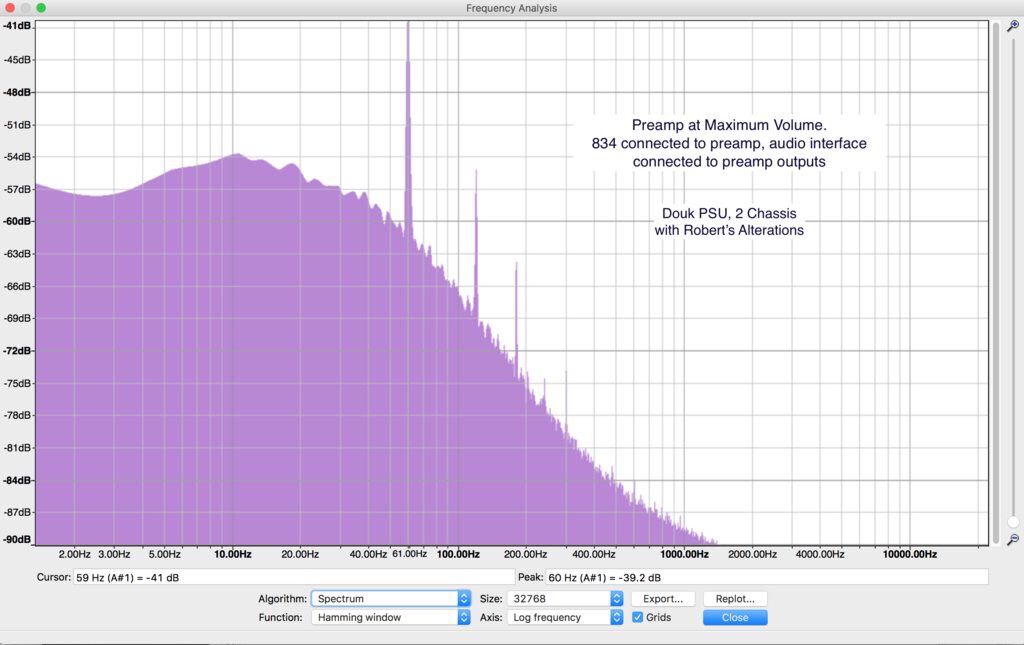This screenshot has height=645, width=1024.
Task: Open the Function dropdown set to Hamming window
Action: click(x=391, y=617)
